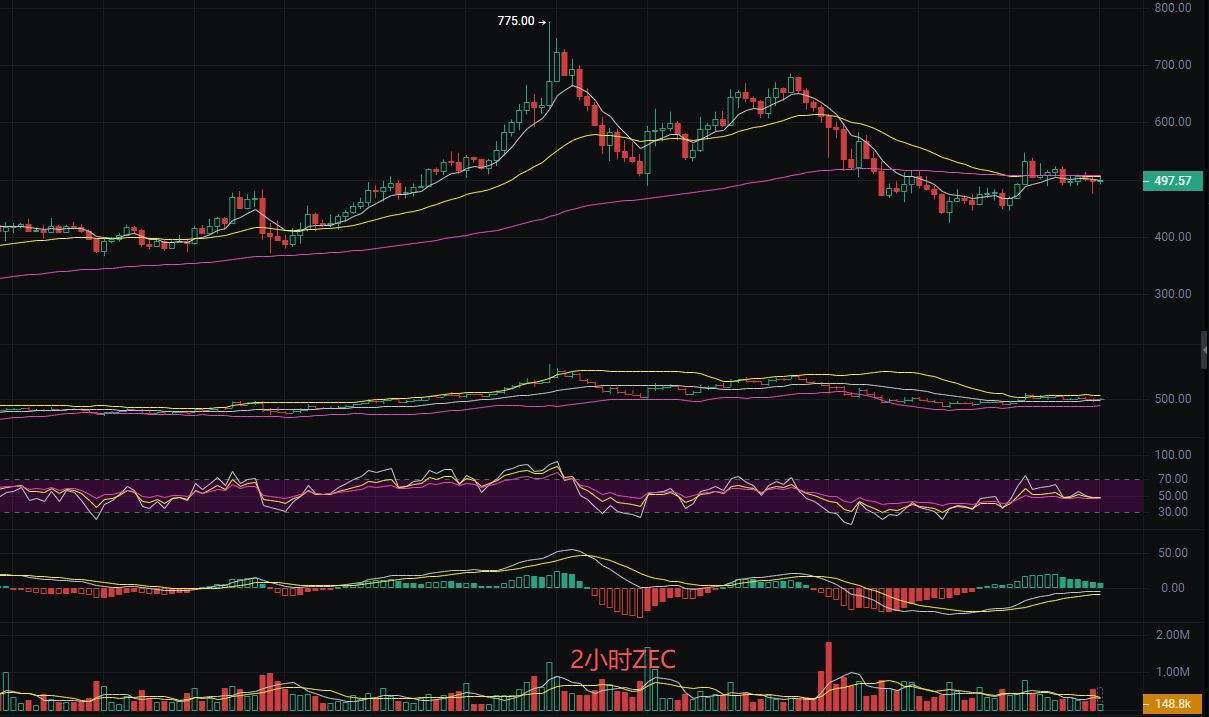This screenshot has height=717, width=1209.
Task: Click the 600.00 price axis label
Action: 1172,122
